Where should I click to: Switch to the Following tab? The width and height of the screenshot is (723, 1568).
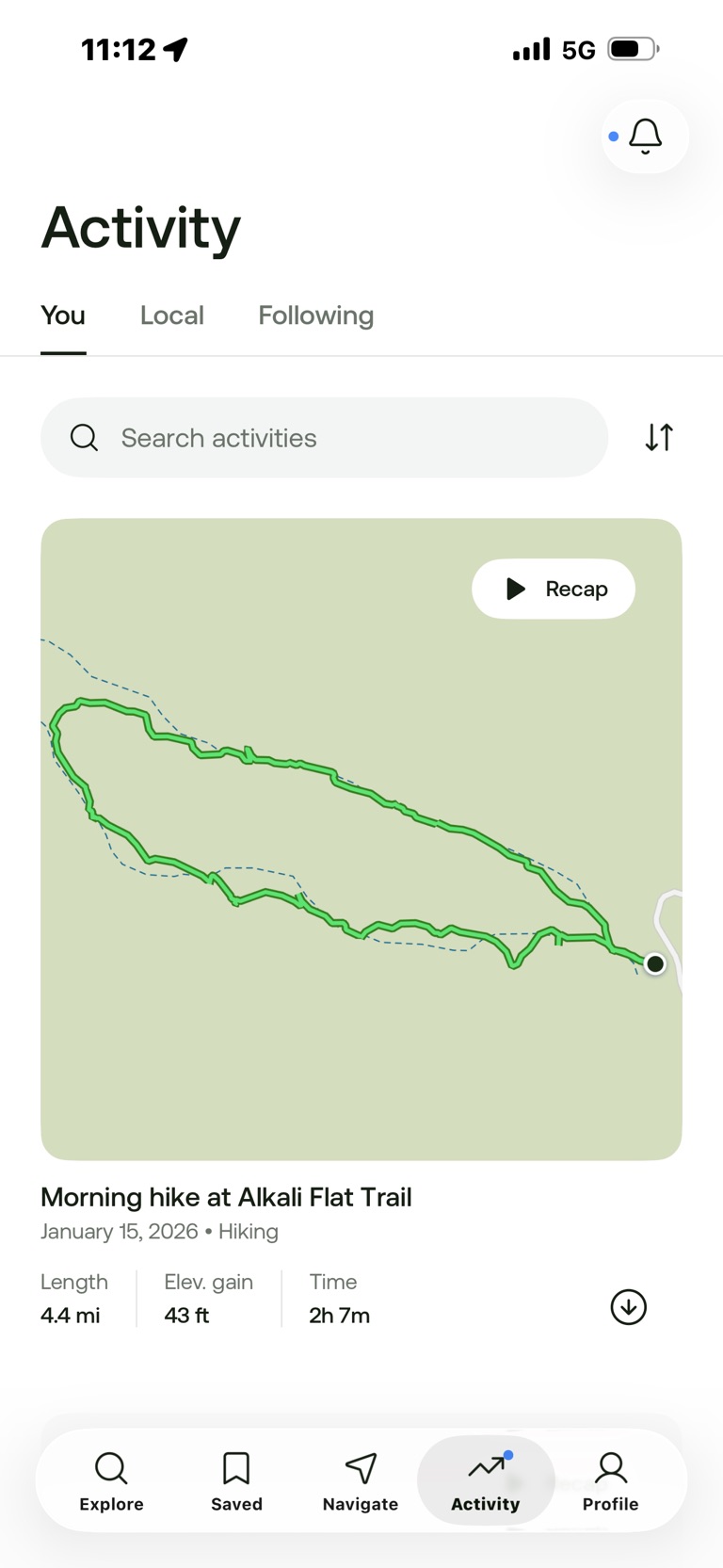click(x=316, y=315)
